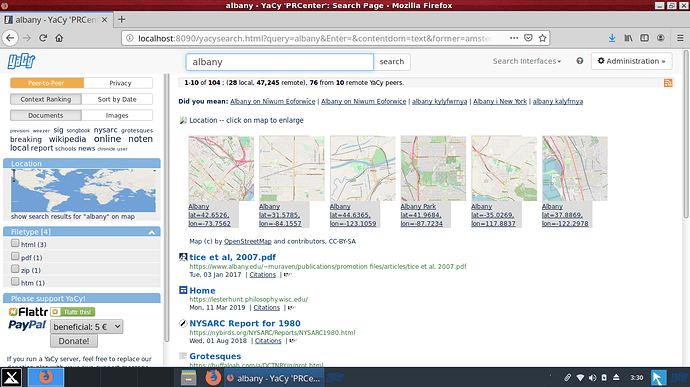Click the YaCy logo

[21, 61]
